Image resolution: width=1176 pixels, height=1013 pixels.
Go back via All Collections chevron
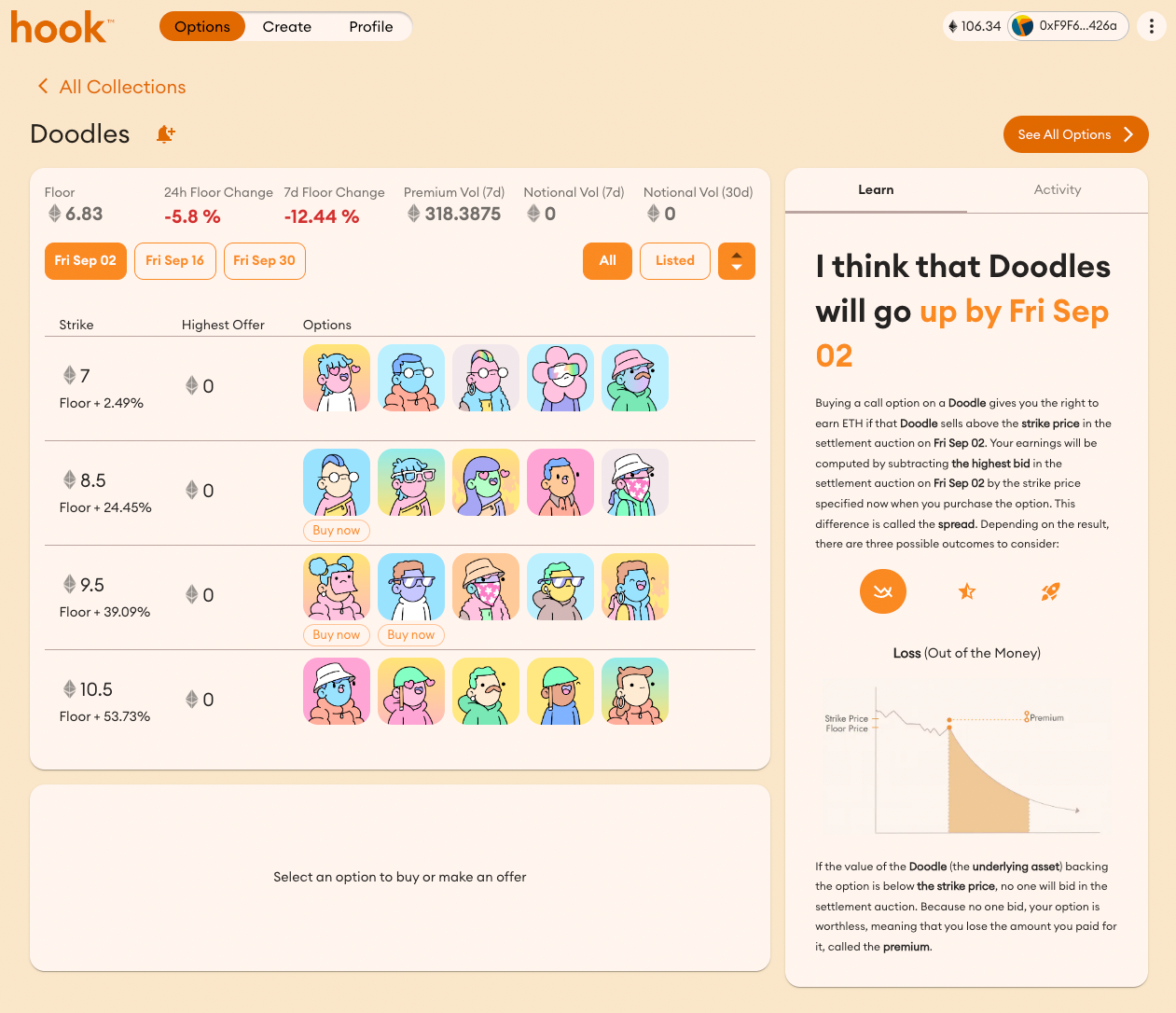coord(43,87)
